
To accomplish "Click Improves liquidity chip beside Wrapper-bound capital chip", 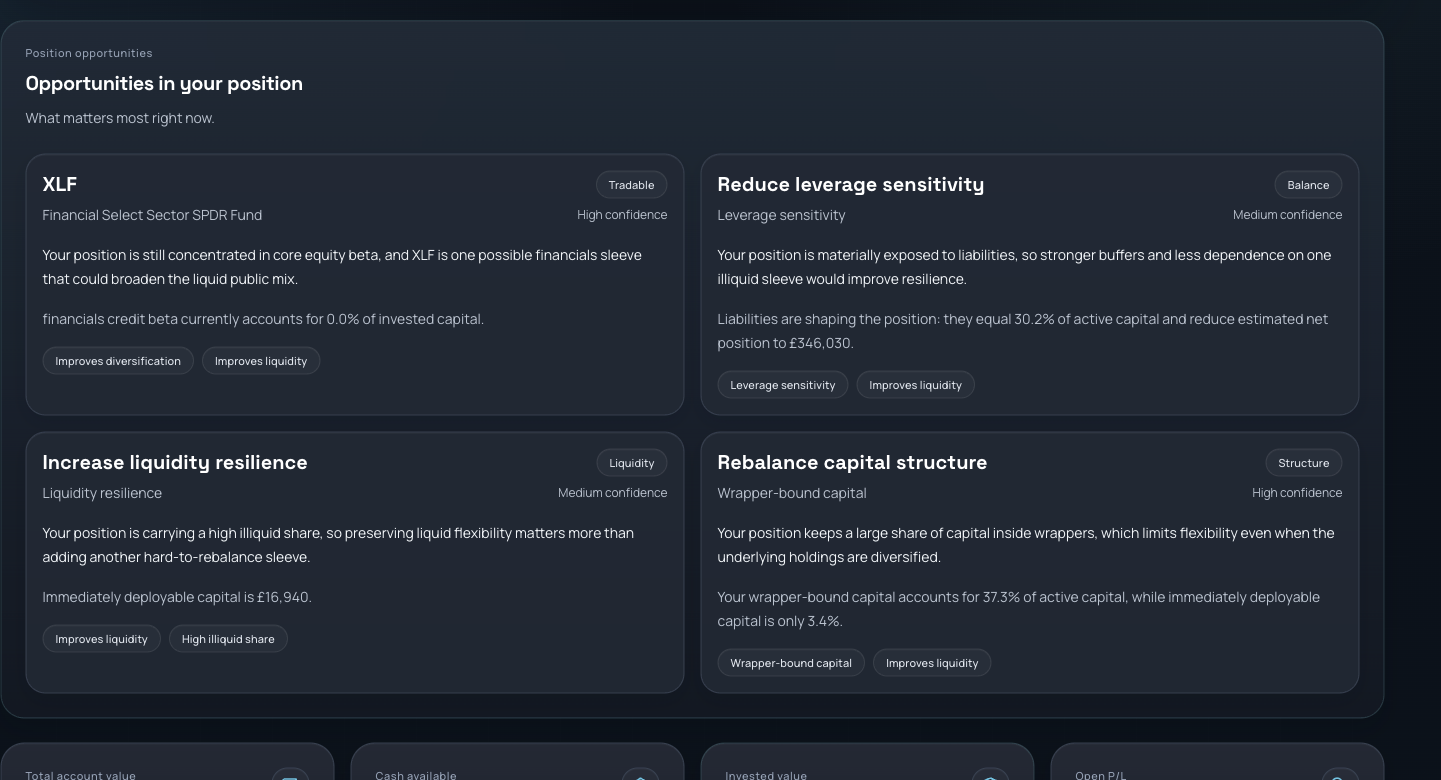I will [x=932, y=663].
